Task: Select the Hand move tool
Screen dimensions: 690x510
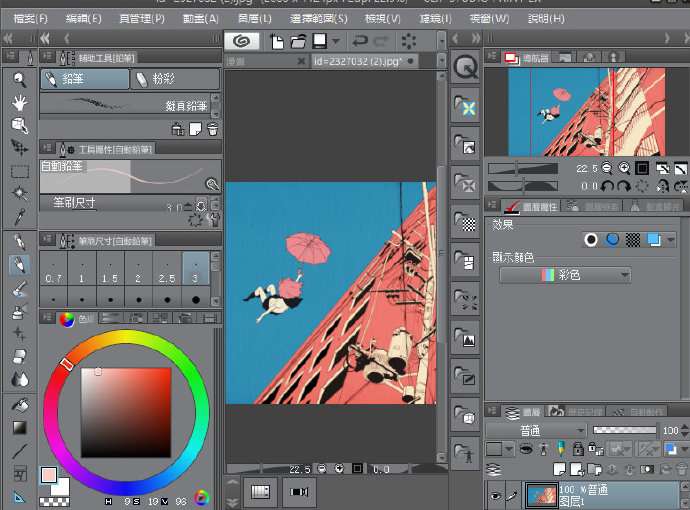Action: (19, 101)
